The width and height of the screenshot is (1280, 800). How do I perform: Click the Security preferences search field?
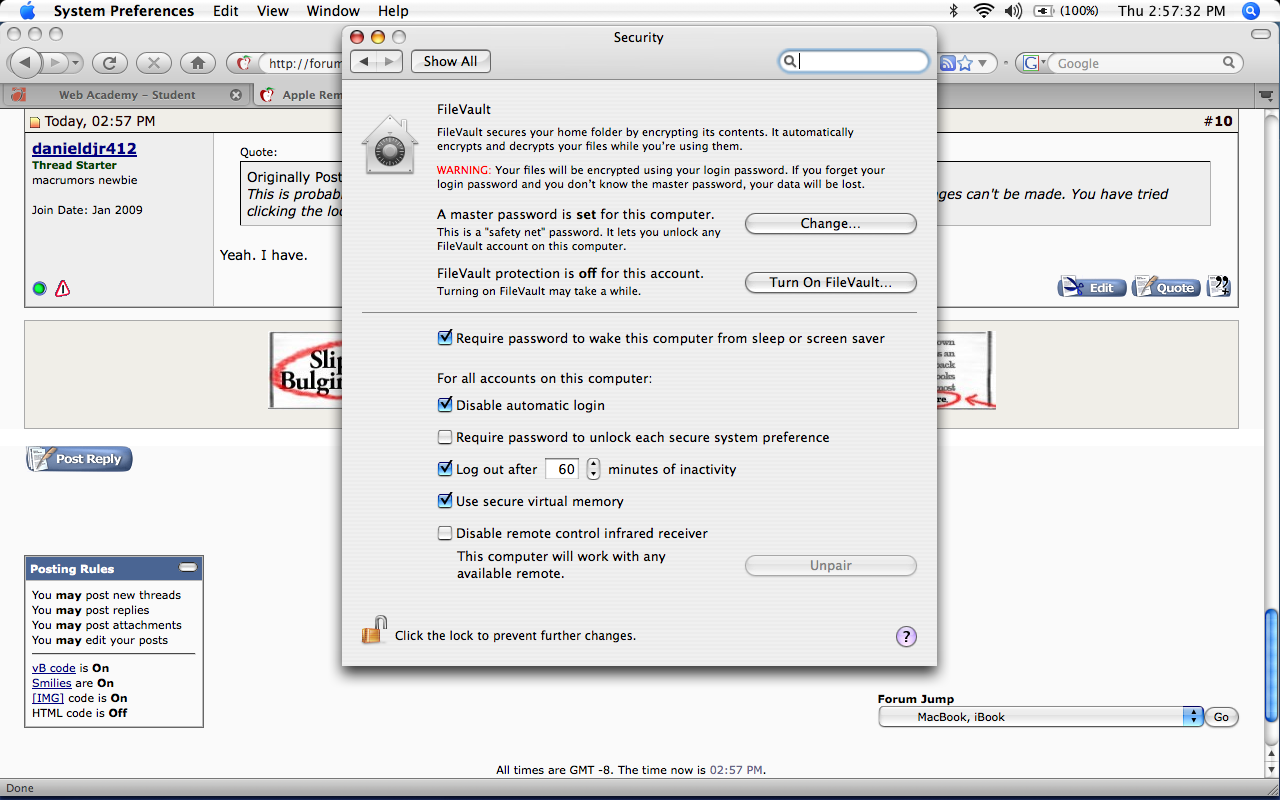pos(854,62)
